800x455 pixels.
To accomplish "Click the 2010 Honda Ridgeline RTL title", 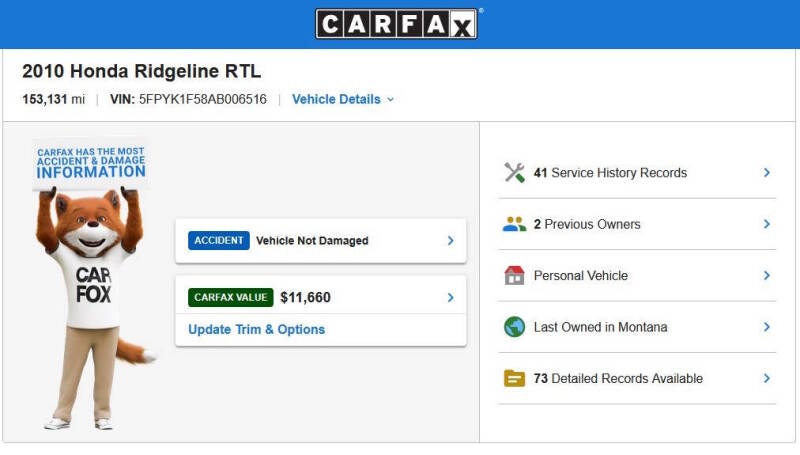I will tap(142, 71).
